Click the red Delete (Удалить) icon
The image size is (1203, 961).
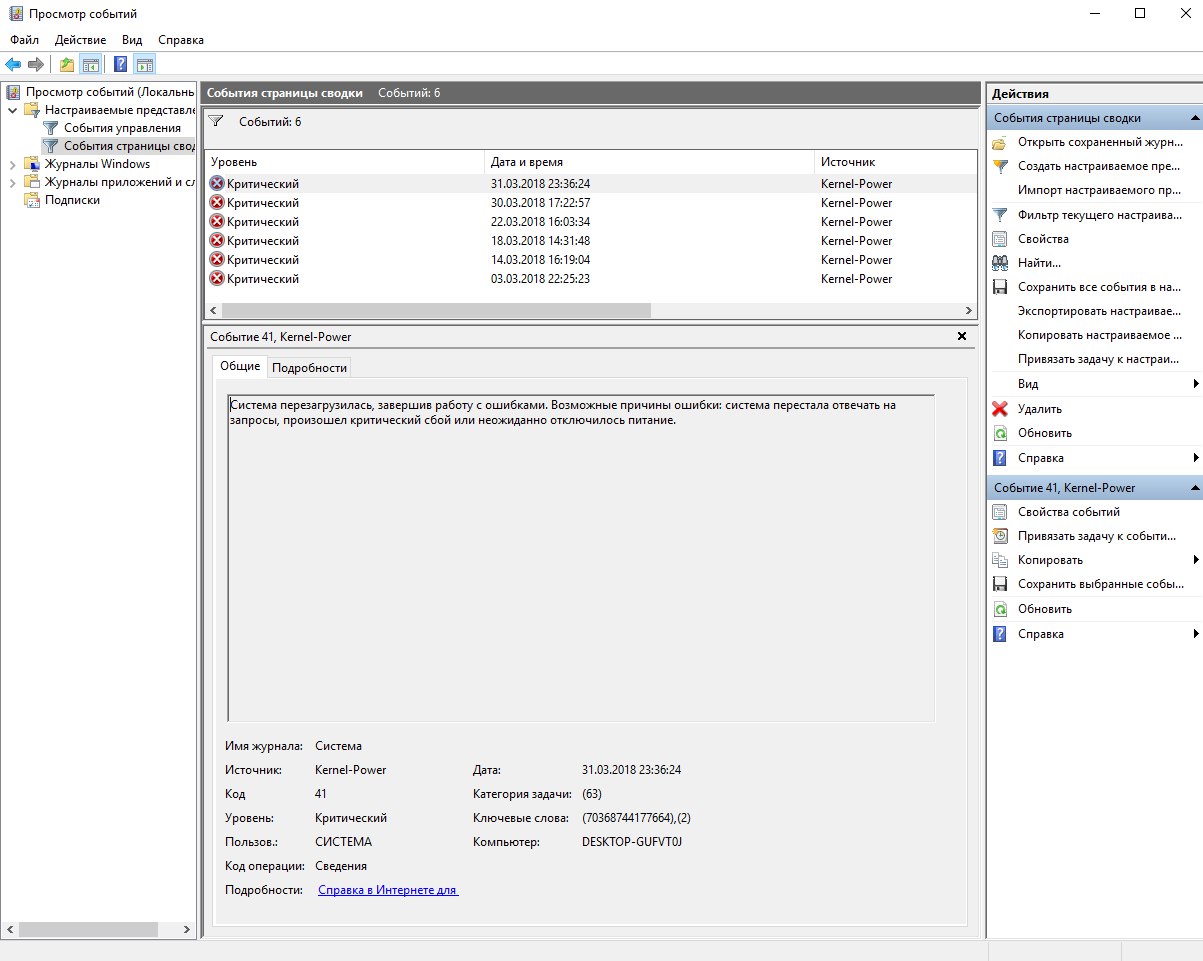point(999,409)
